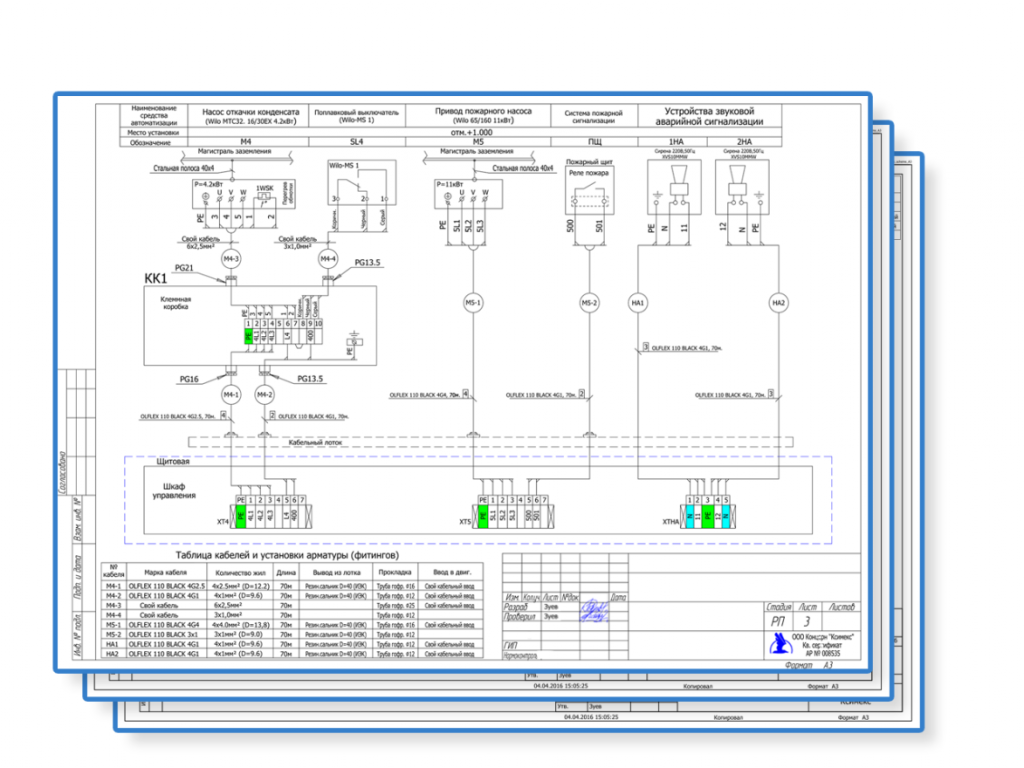Click 'Копировал' text on the second sheet
Image resolution: width=1024 pixels, height=768 pixels.
[698, 686]
